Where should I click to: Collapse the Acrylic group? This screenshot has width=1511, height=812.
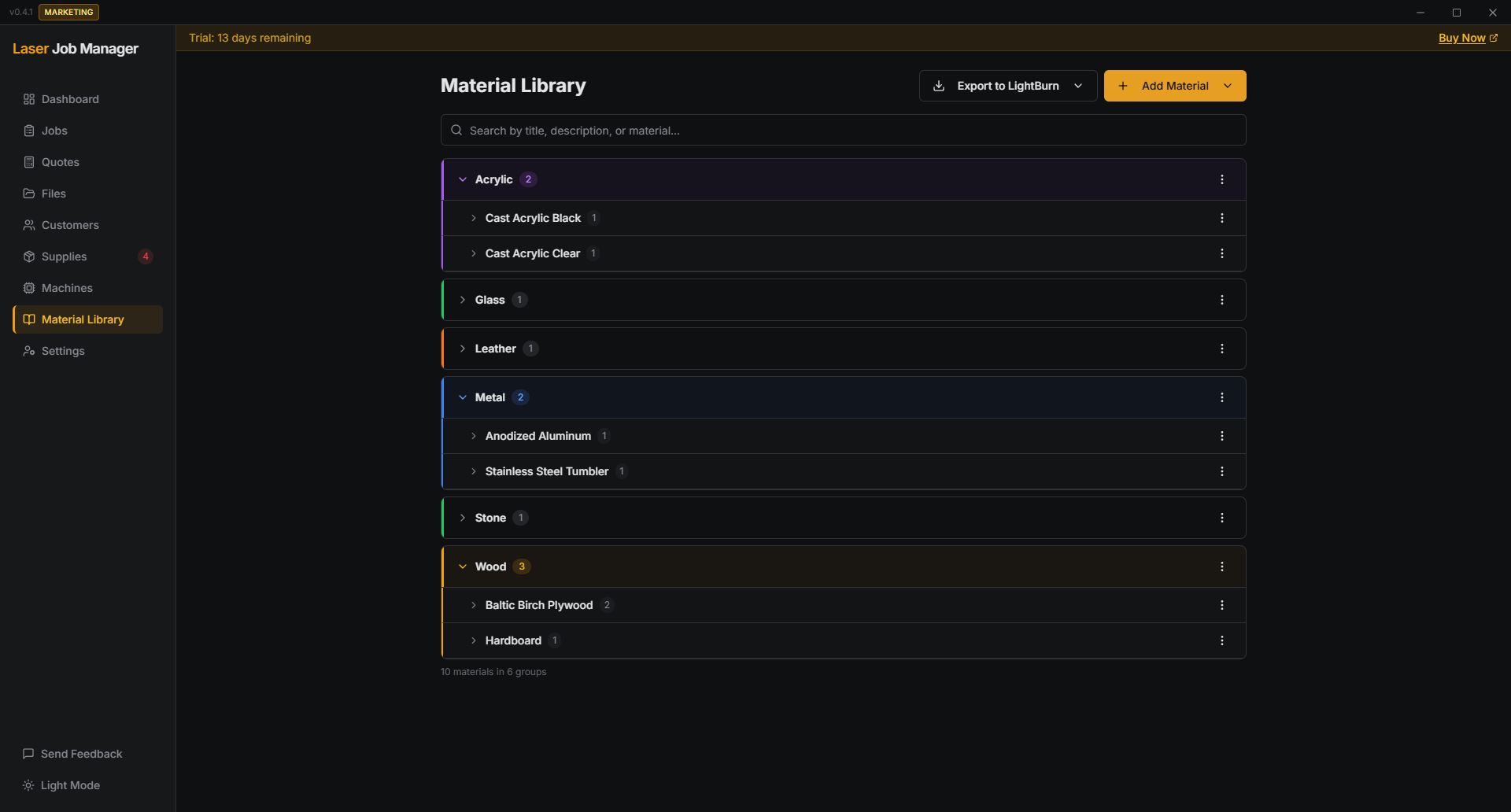(x=464, y=179)
